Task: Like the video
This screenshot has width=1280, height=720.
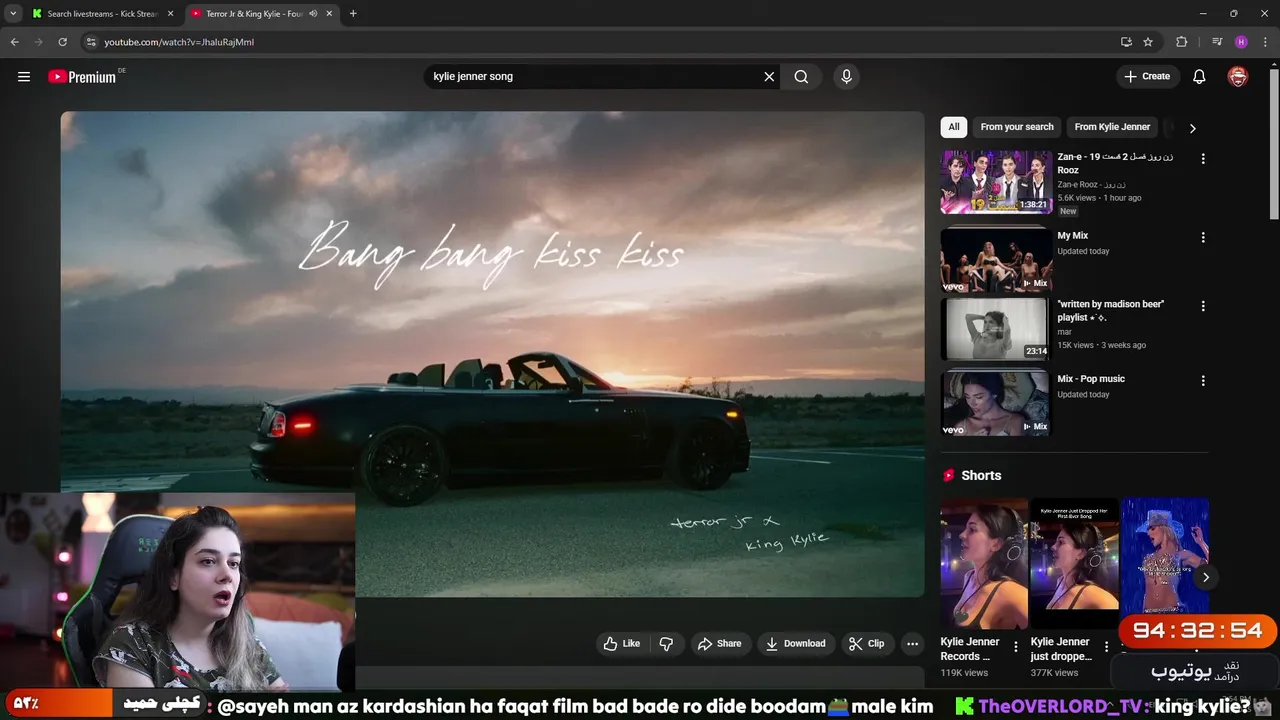Action: click(x=621, y=644)
